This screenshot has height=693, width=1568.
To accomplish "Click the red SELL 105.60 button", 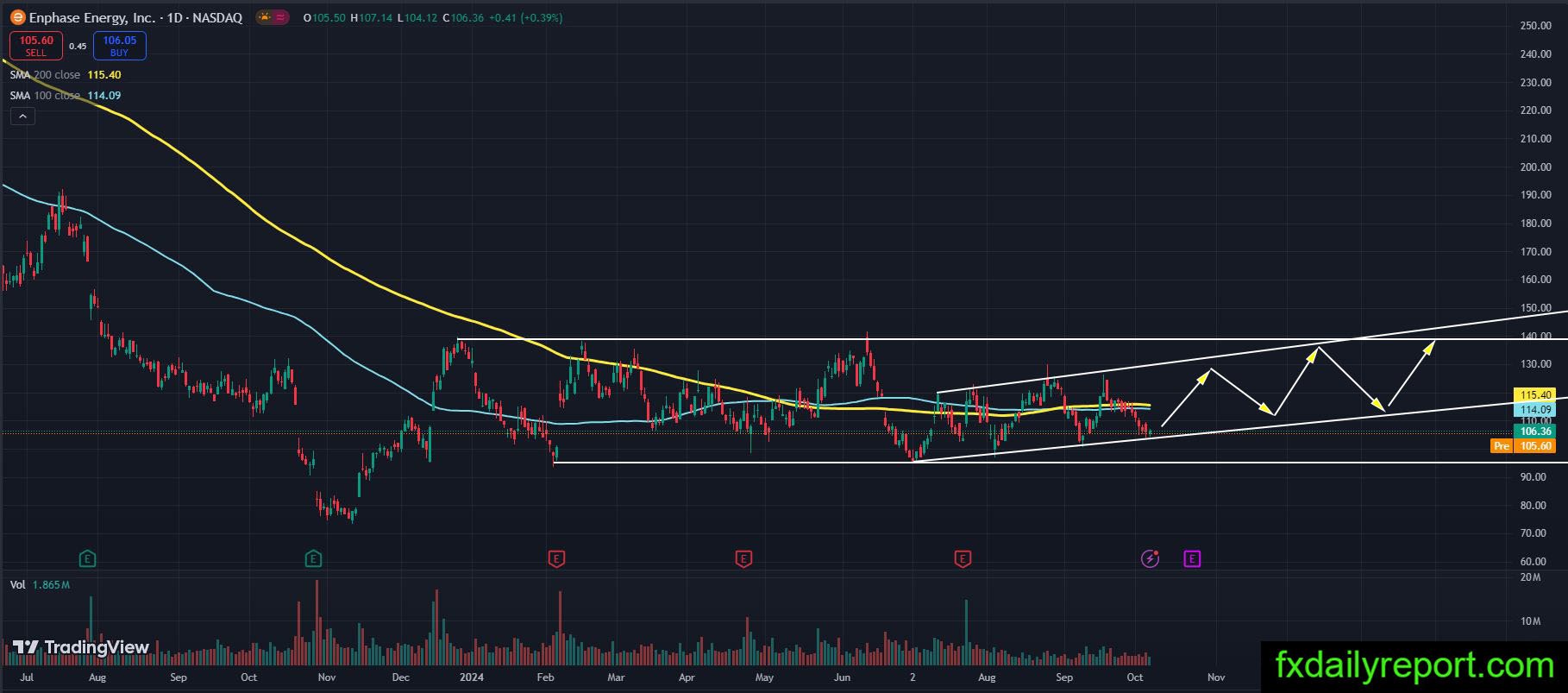I will 36,46.
